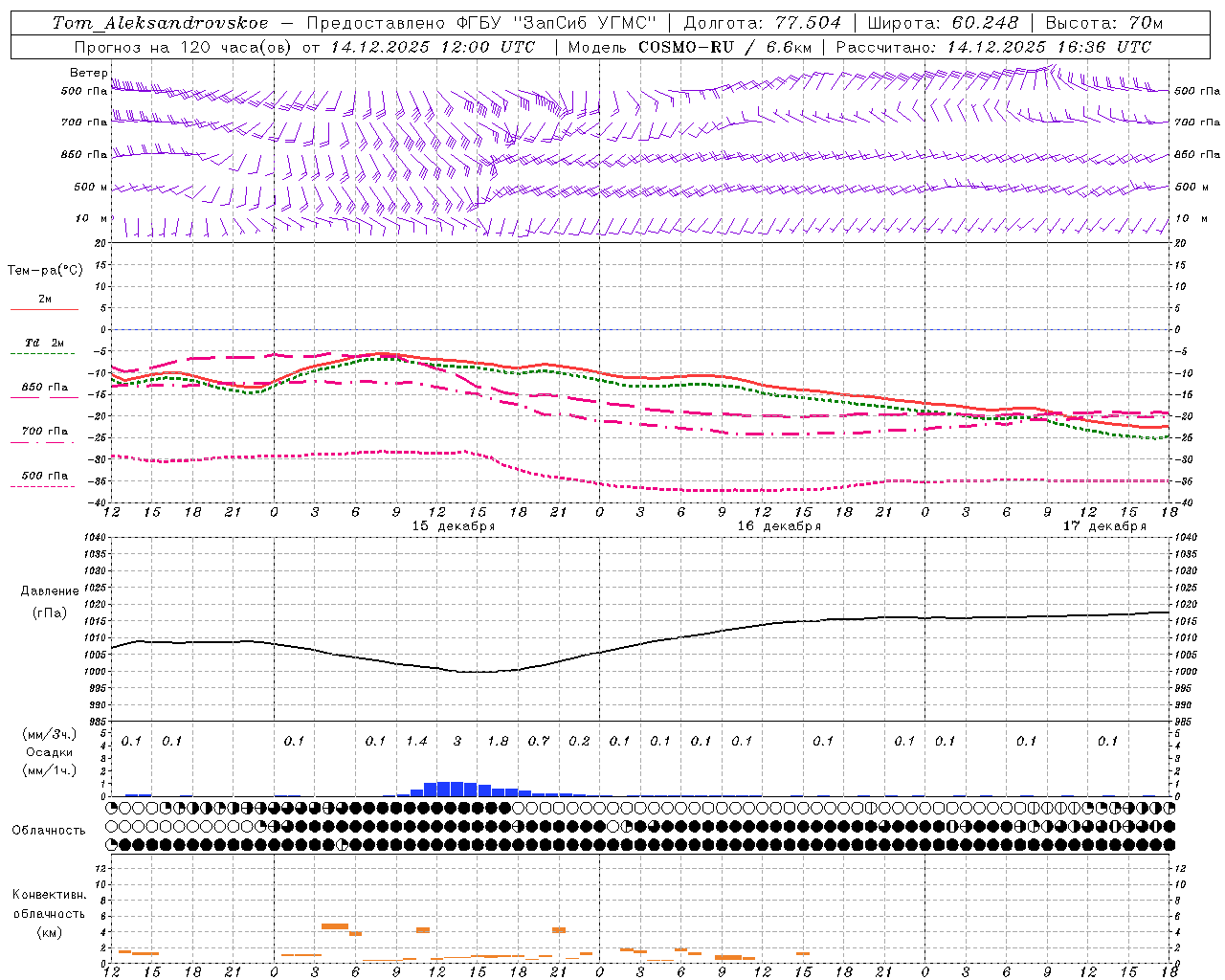Click the precipitation value 1.4
Viewport: 1225px width, 980px height.
[416, 741]
